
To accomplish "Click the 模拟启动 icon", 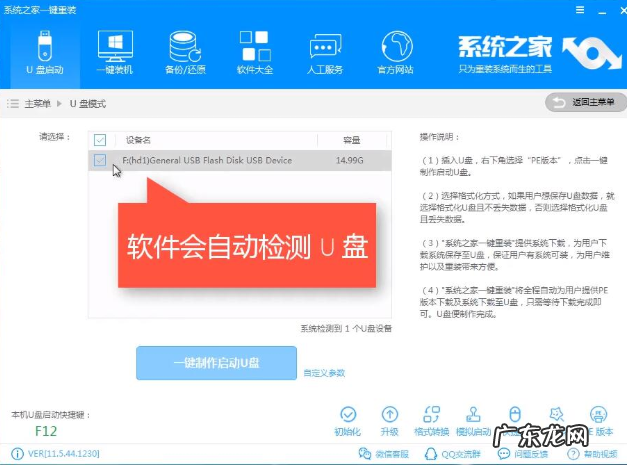I will [x=473, y=421].
